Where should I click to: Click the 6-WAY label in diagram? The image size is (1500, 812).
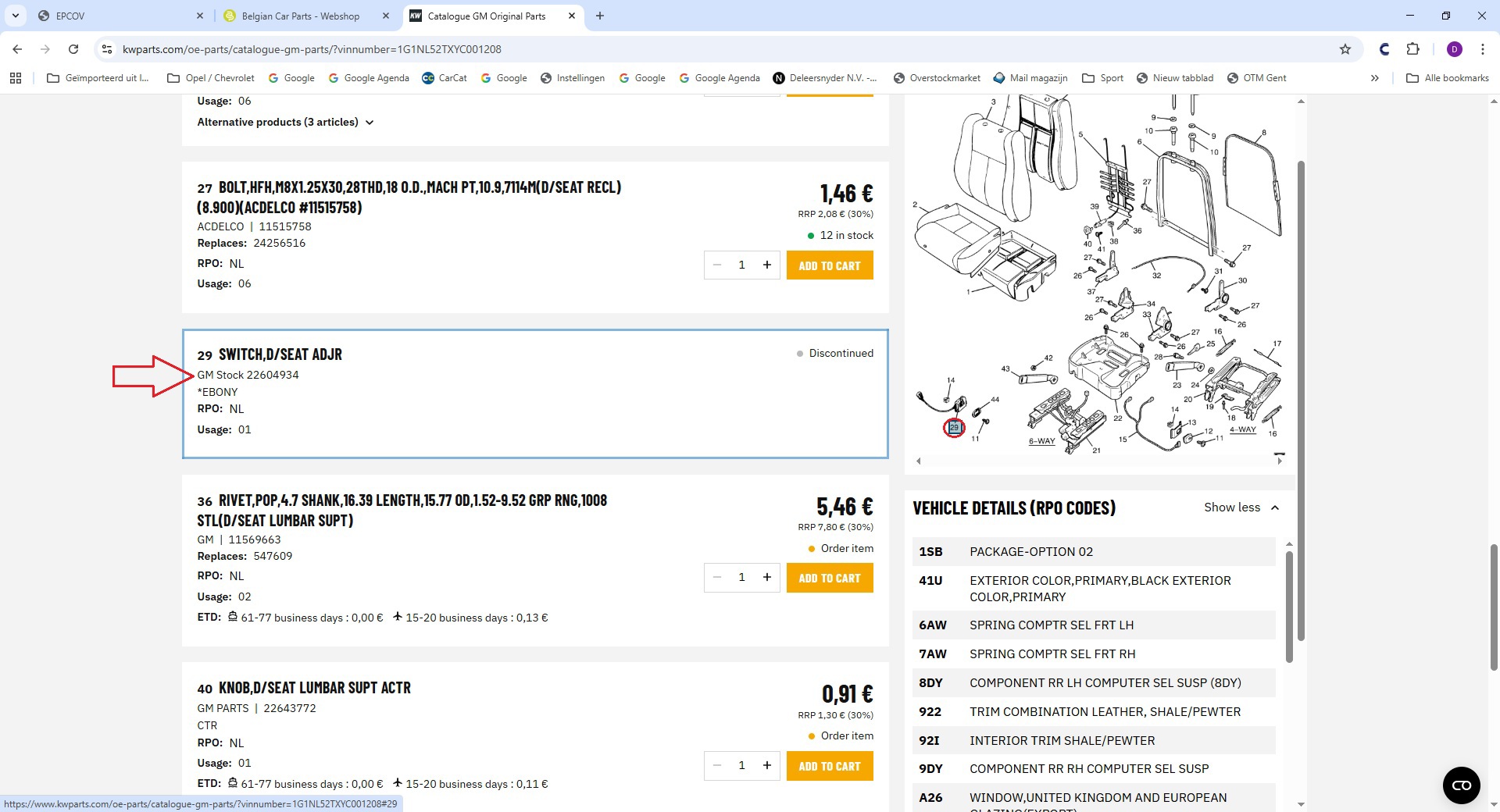pyautogui.click(x=1041, y=441)
